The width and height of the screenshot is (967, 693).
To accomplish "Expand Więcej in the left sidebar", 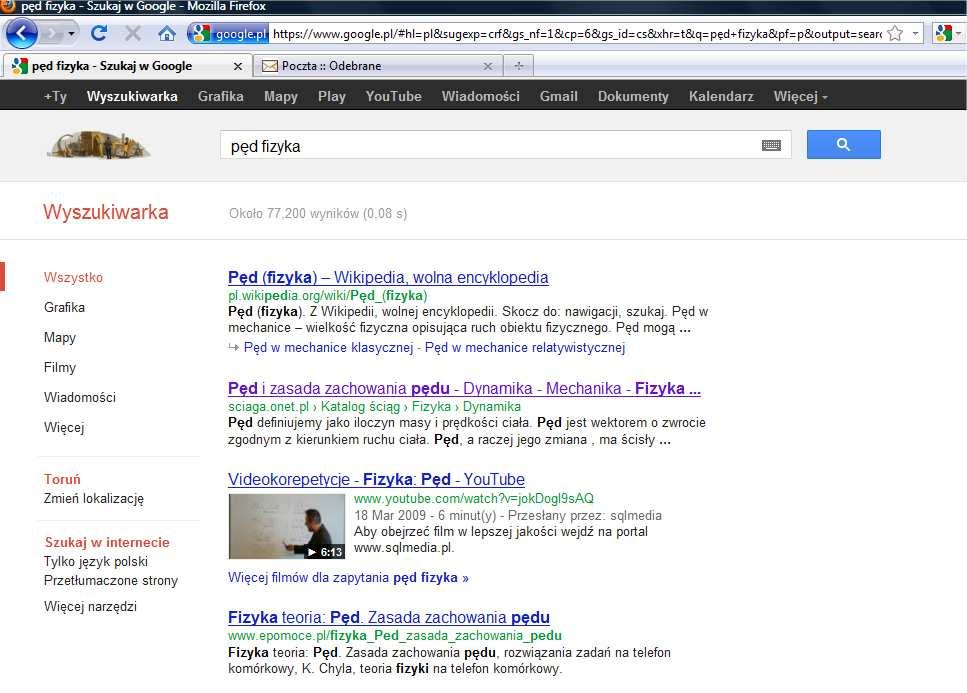I will coord(64,427).
